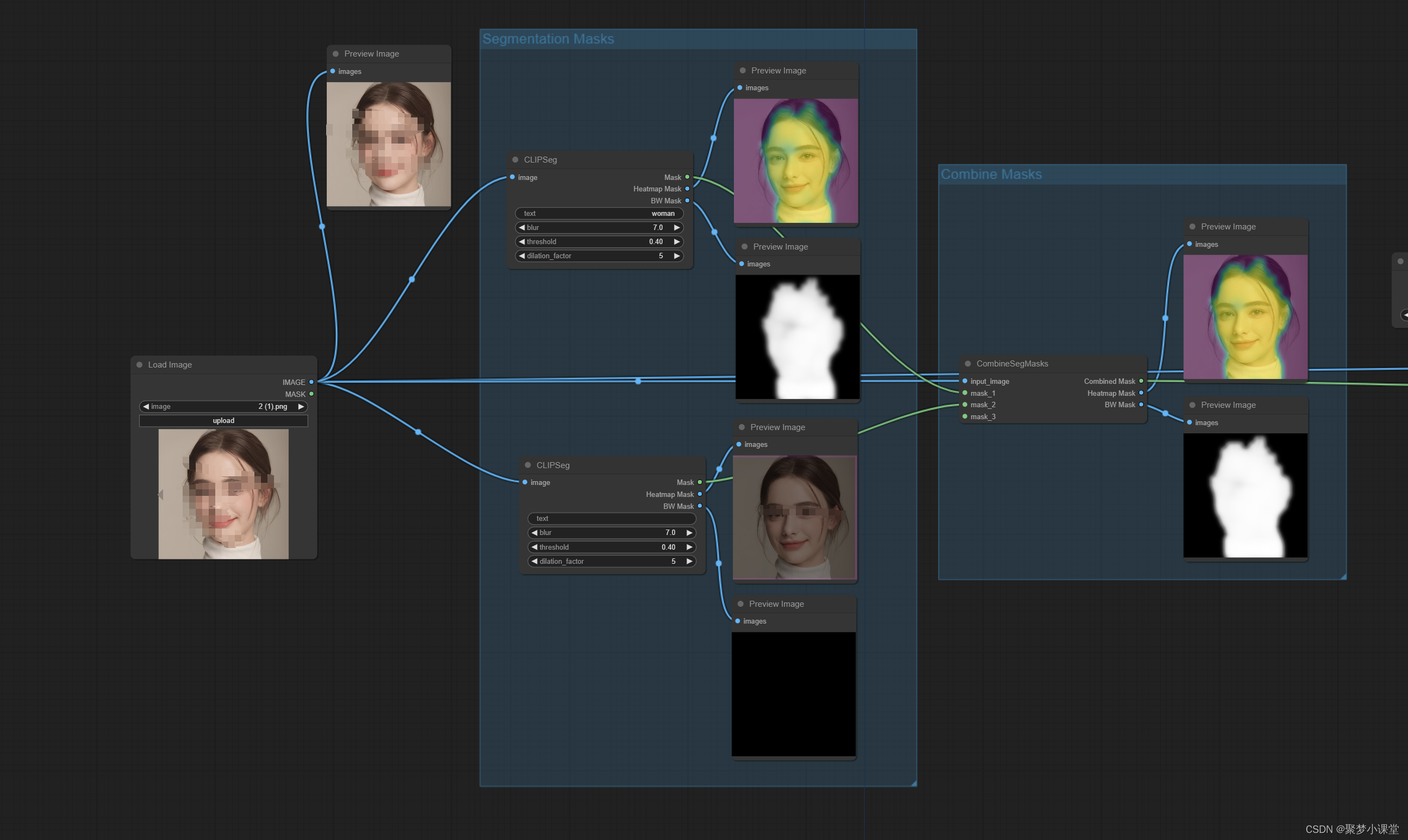Screen dimensions: 1408x840
Task: Click the upload button on Load Image
Action: point(223,421)
